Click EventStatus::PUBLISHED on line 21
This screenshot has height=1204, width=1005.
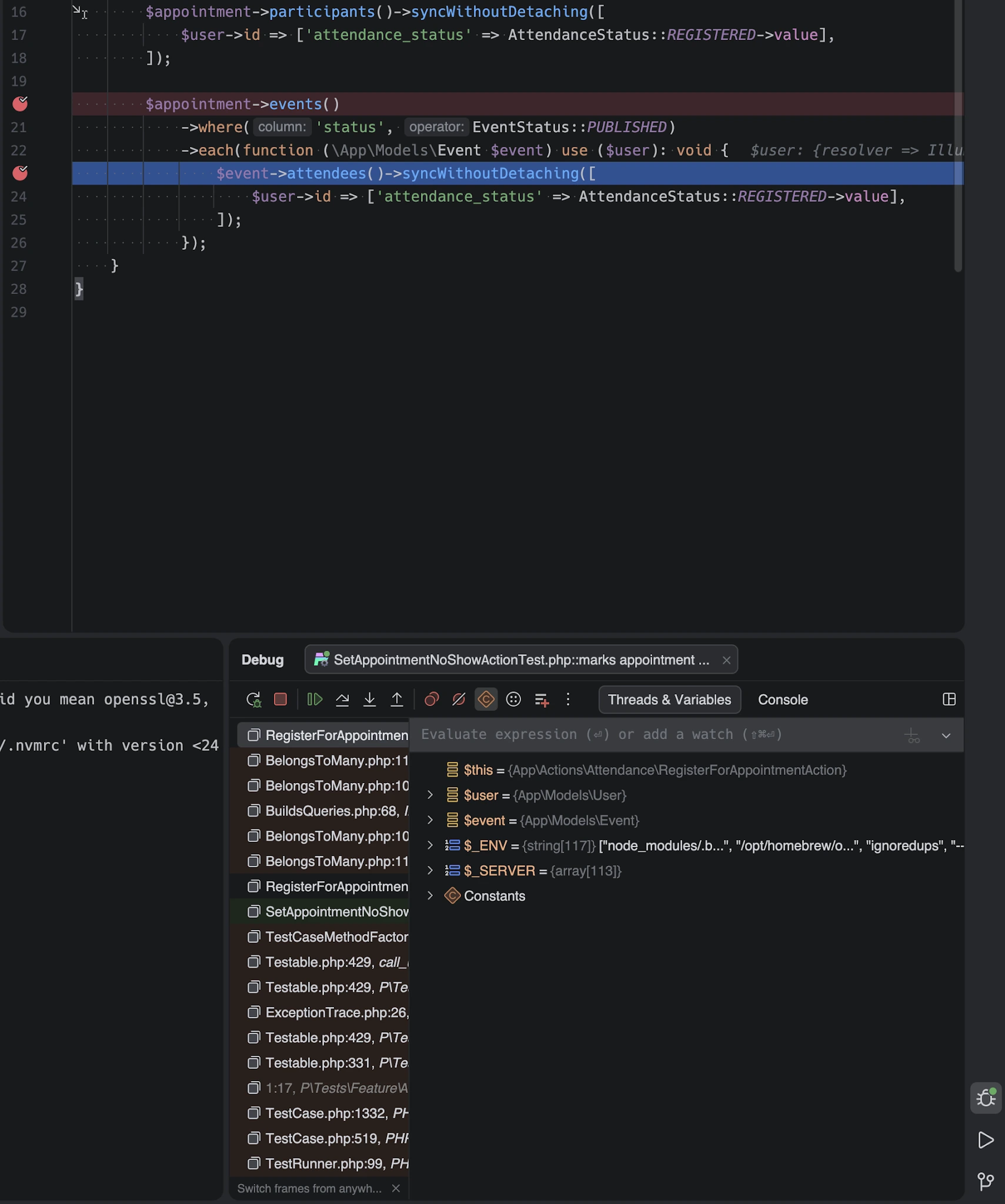569,128
